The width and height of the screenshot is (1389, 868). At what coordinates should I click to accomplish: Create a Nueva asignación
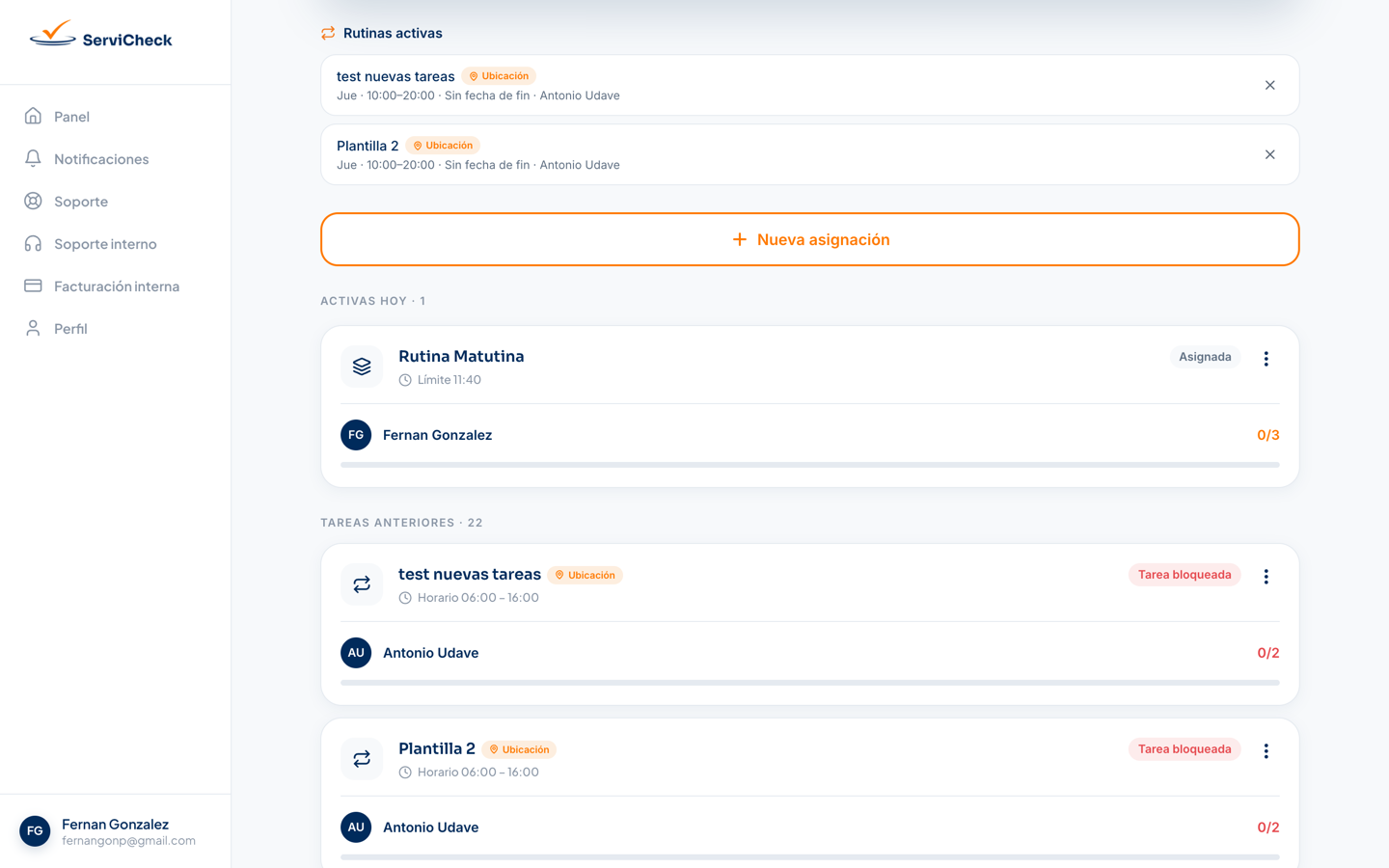[810, 239]
